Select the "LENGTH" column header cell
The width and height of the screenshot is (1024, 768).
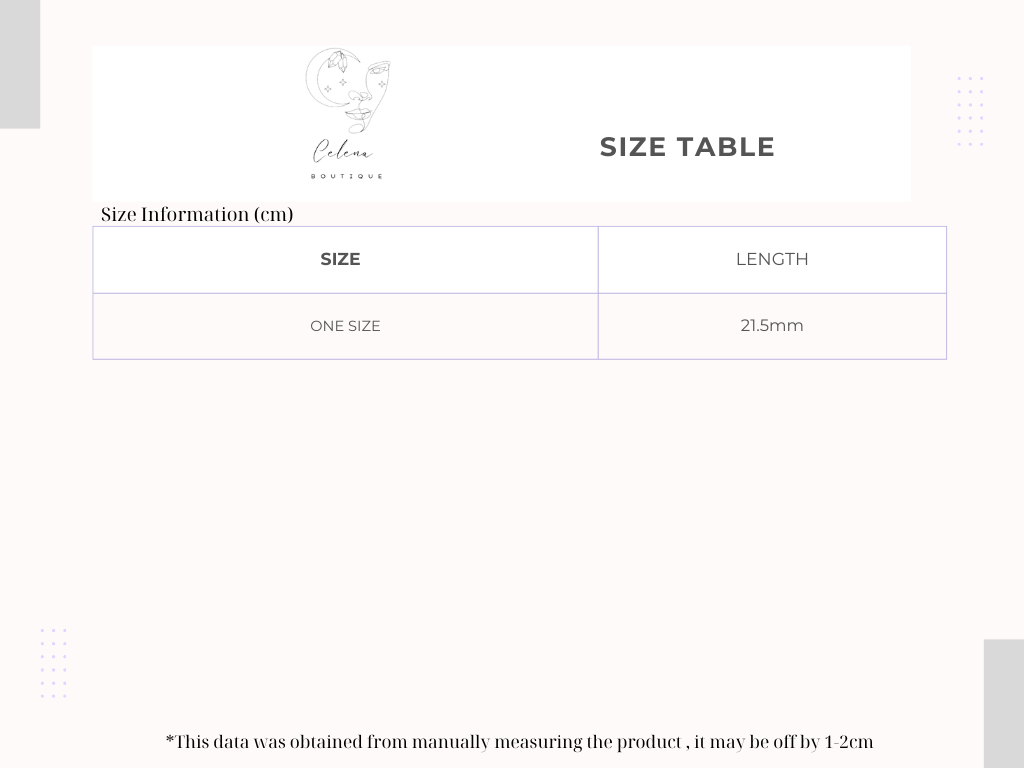point(772,259)
